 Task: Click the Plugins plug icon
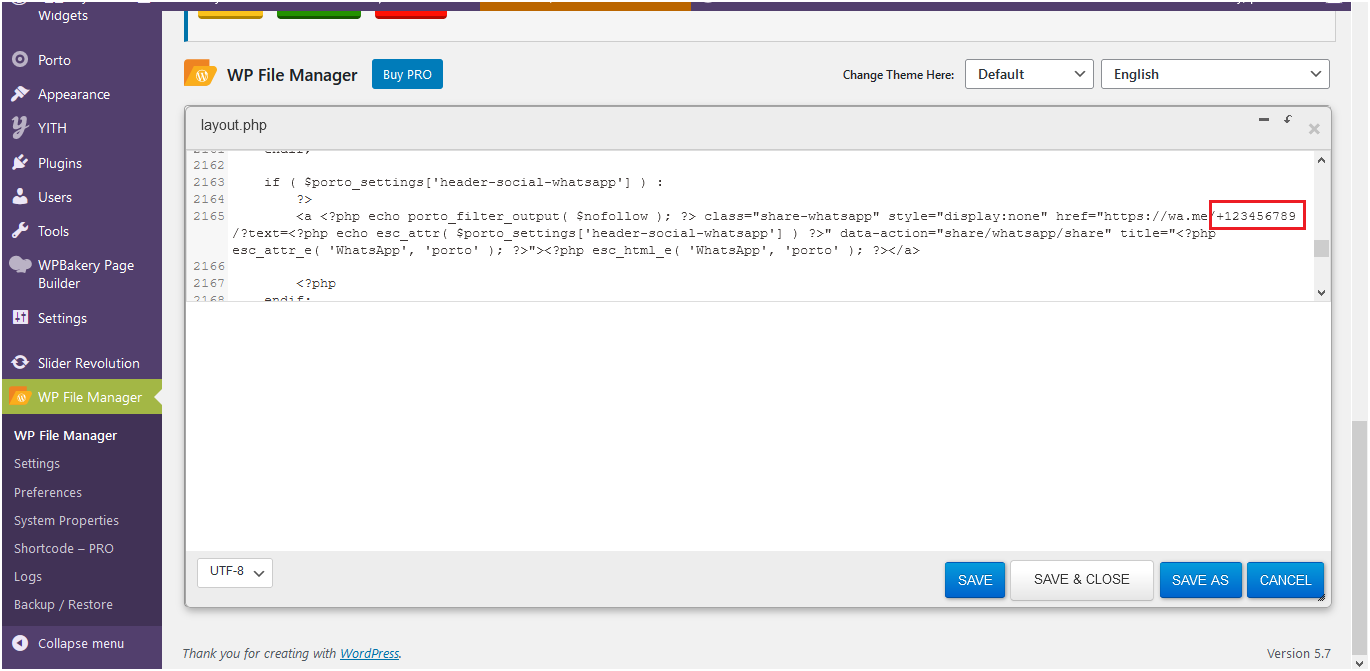click(20, 163)
